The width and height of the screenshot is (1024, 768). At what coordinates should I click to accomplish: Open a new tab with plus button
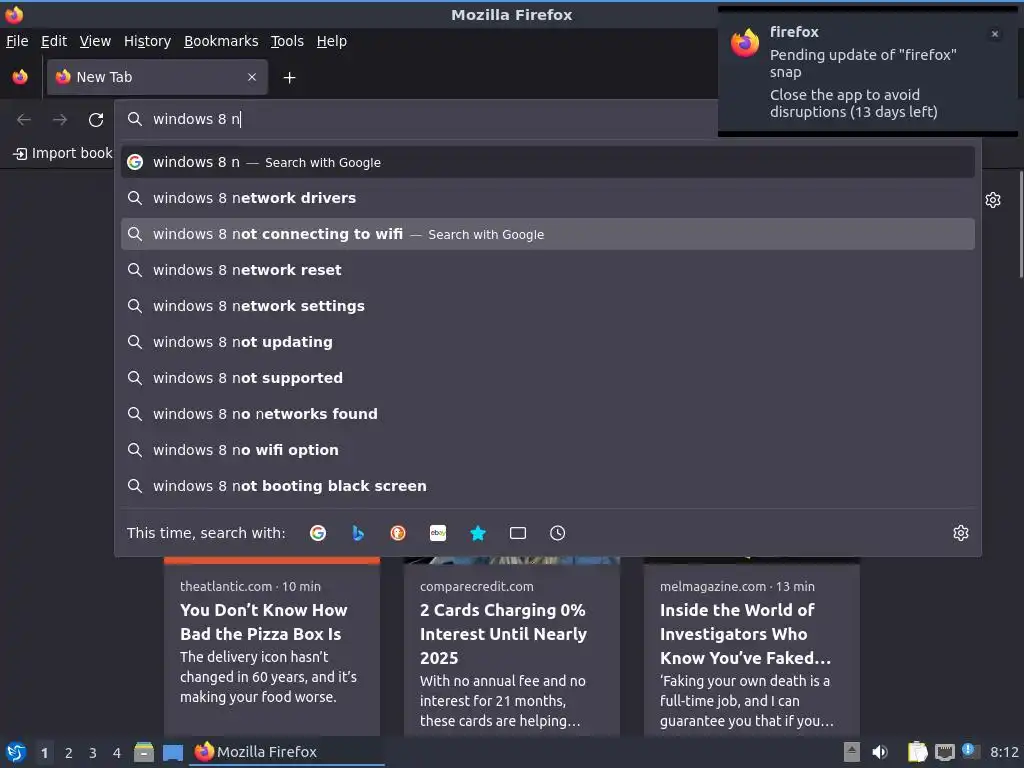click(289, 78)
